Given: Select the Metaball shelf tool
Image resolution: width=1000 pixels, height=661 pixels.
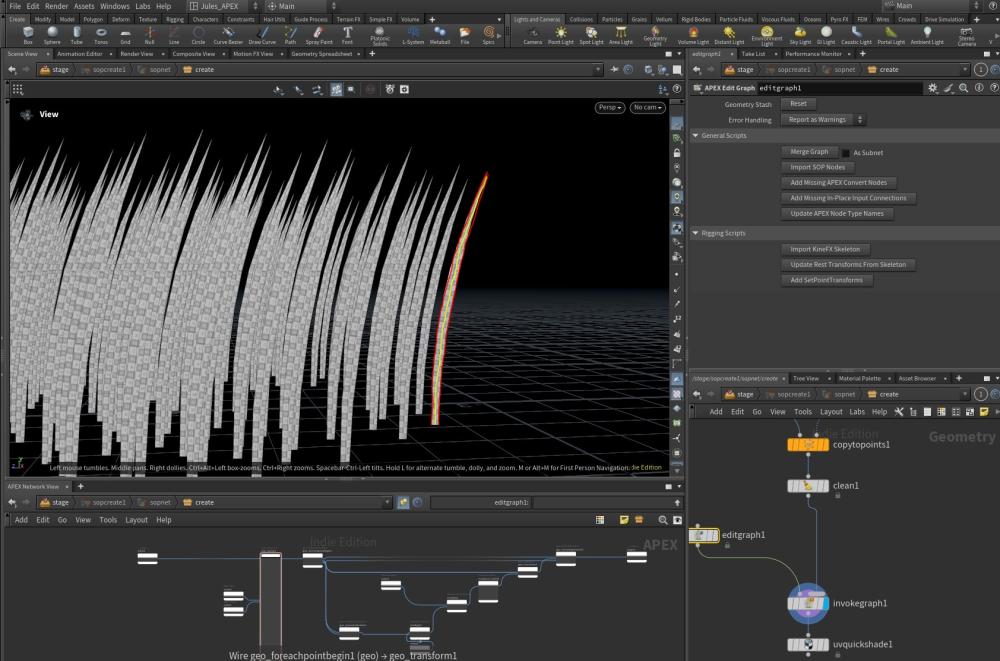Looking at the screenshot, I should point(439,35).
